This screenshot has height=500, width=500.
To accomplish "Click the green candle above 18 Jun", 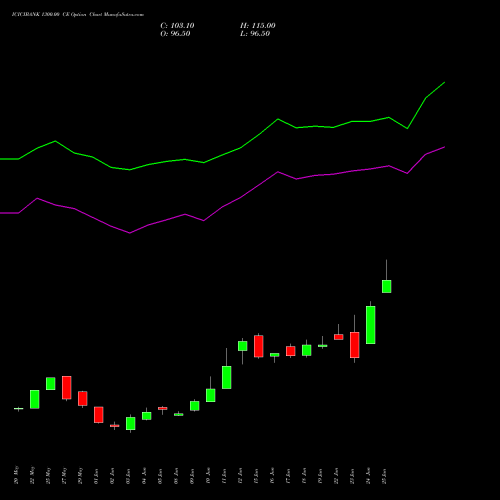I will 307,350.
